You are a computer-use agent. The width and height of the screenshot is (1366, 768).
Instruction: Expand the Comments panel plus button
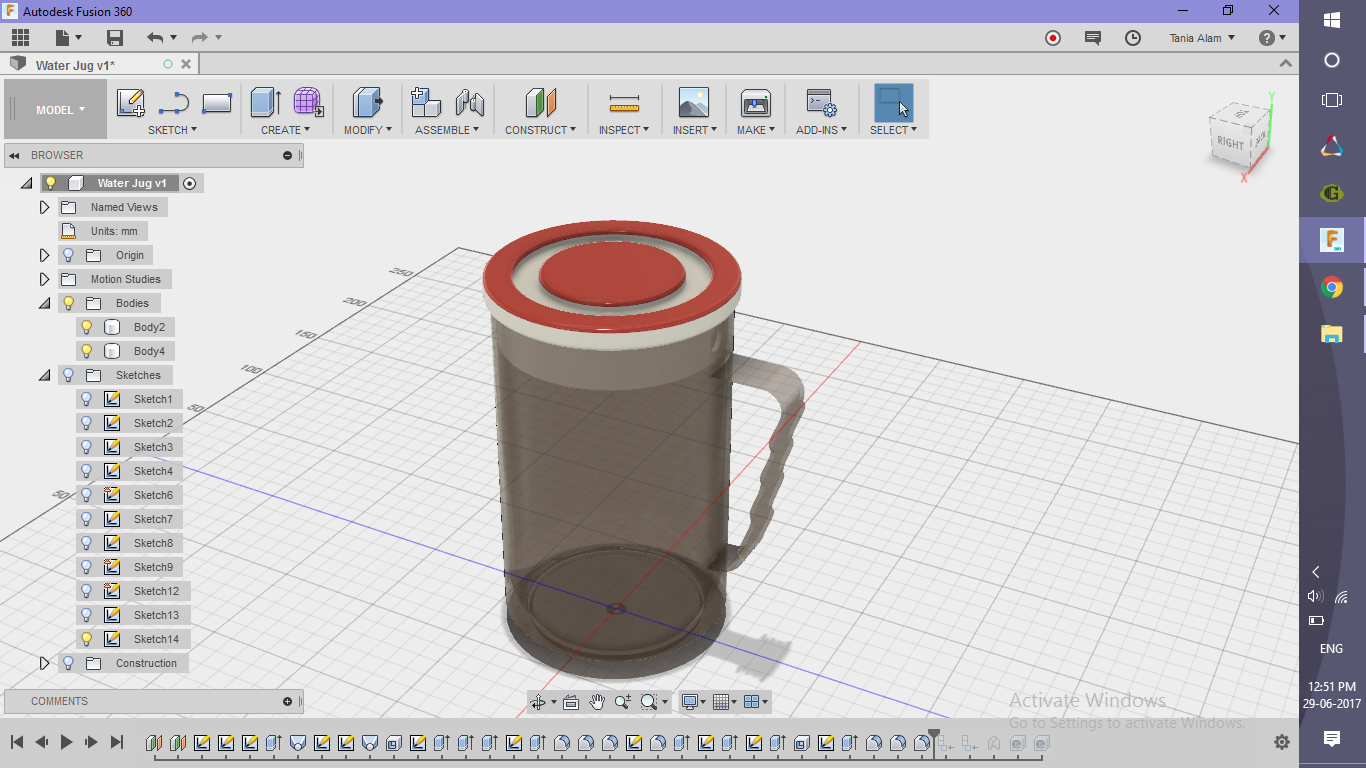pyautogui.click(x=288, y=701)
